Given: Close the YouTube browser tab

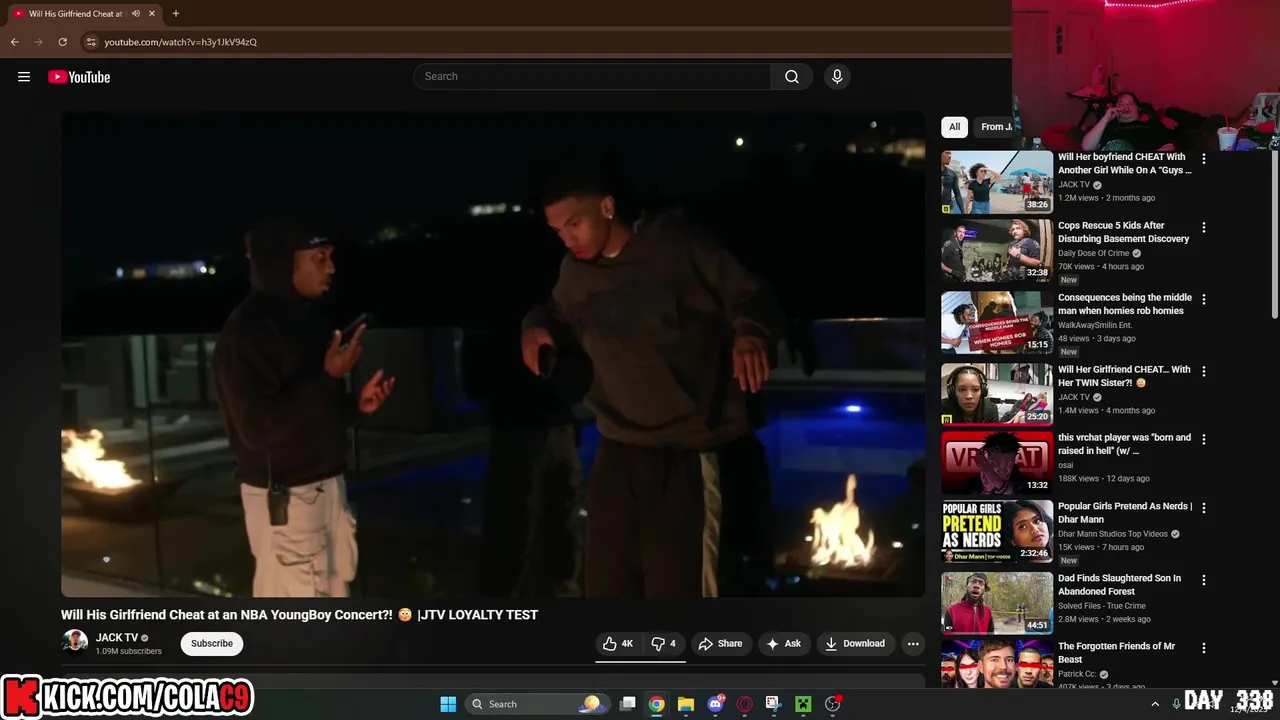Looking at the screenshot, I should click(152, 14).
